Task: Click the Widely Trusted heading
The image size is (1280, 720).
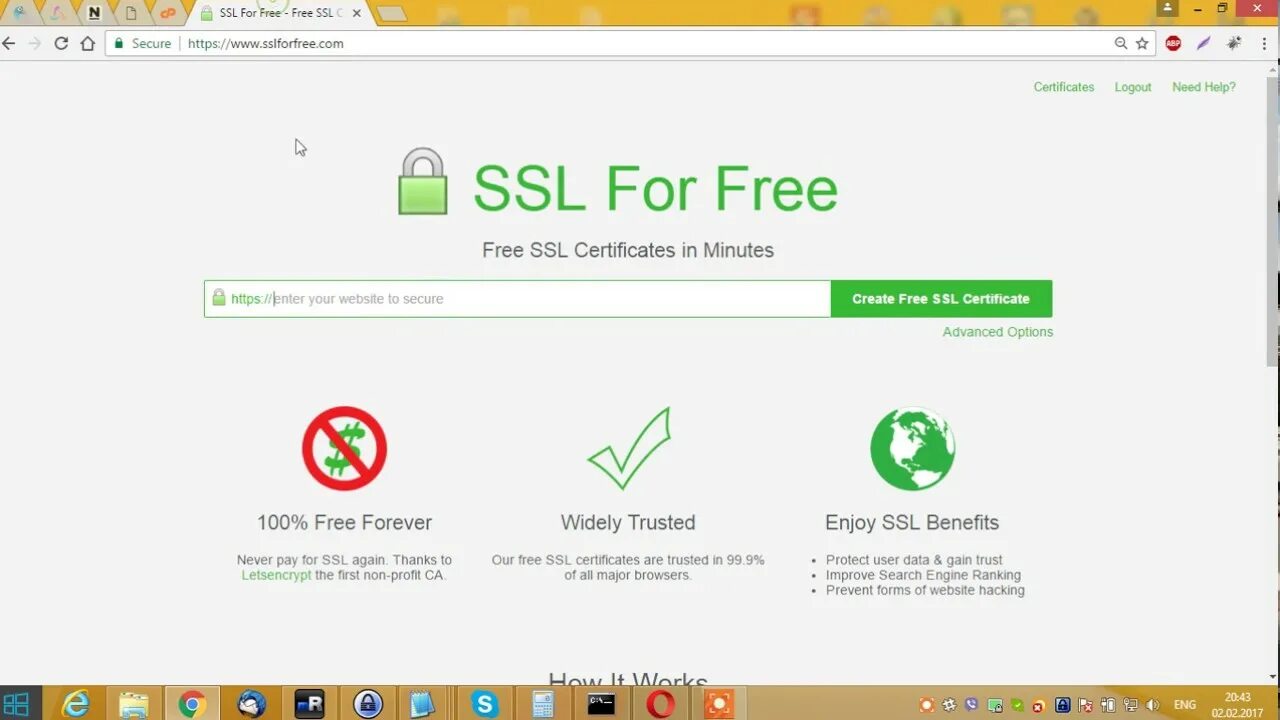Action: click(628, 522)
